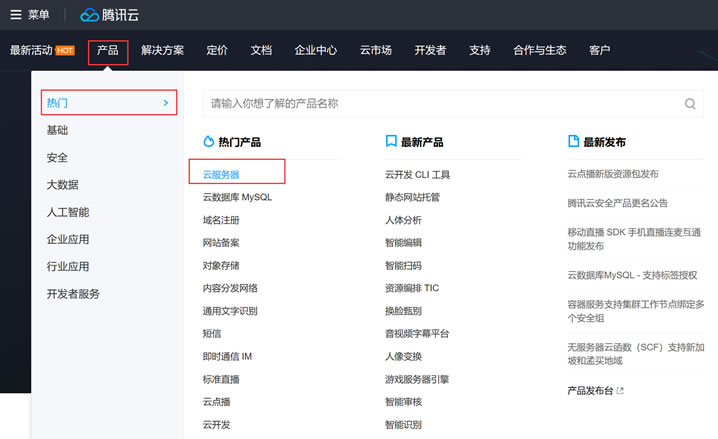718x439 pixels.
Task: Select 人工智能 in the category sidebar
Action: 68,212
